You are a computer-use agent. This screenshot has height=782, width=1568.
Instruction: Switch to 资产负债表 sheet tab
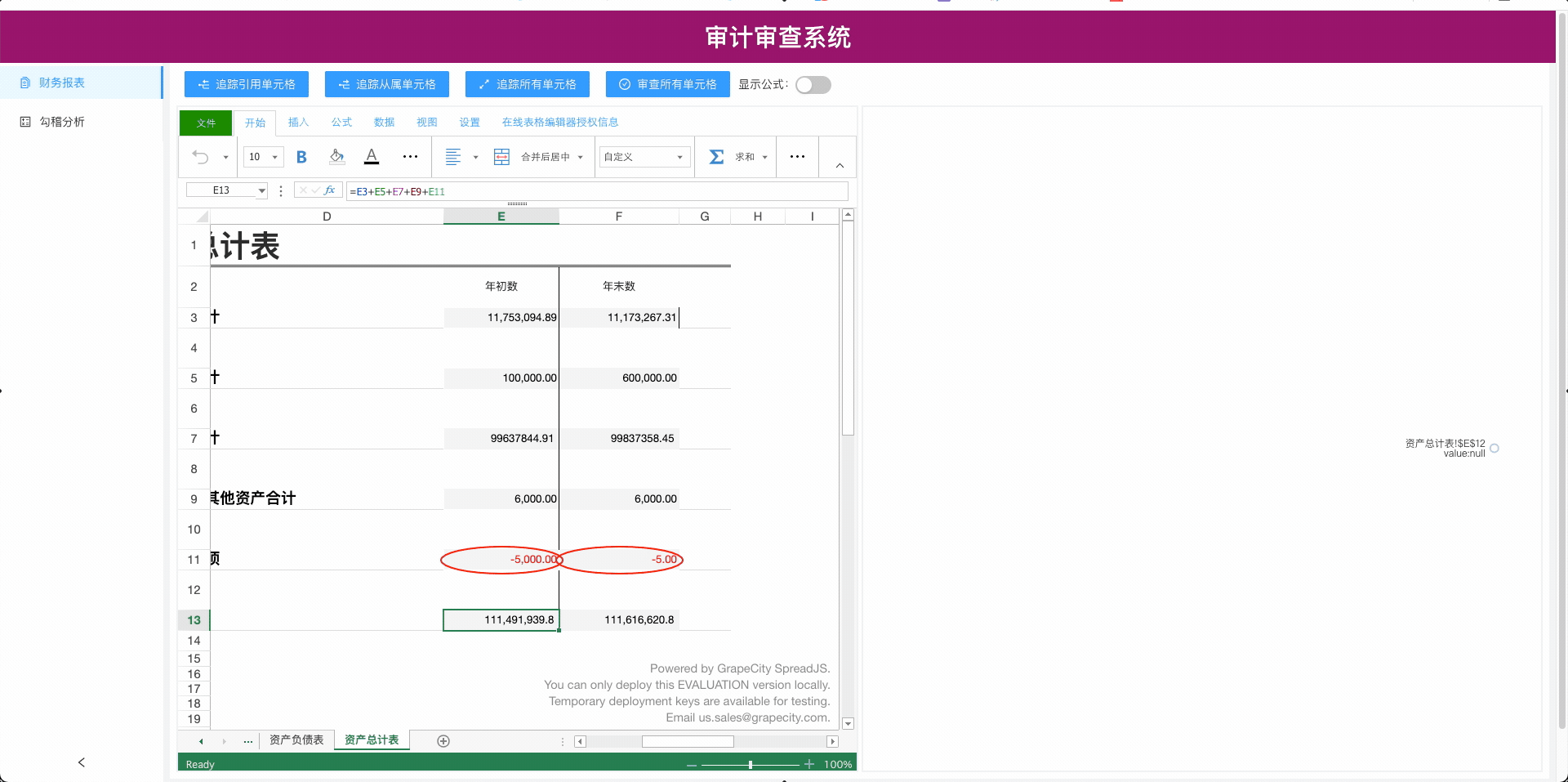pos(296,740)
